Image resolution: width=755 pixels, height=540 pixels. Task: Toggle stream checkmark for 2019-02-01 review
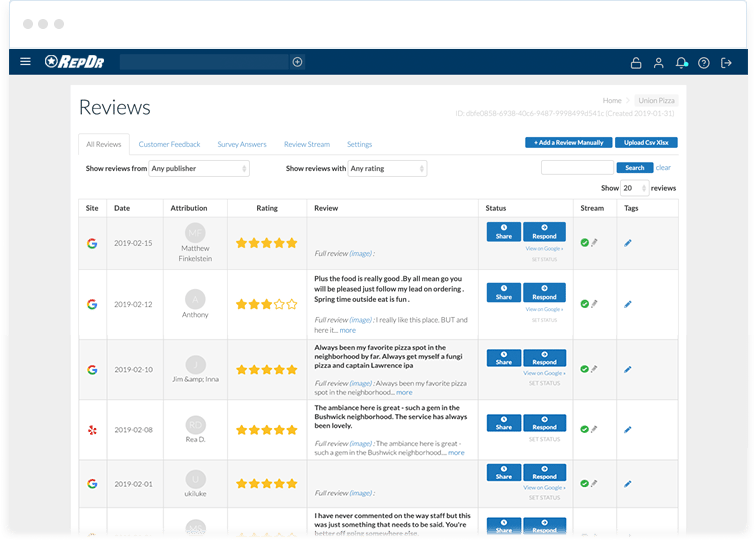point(585,484)
